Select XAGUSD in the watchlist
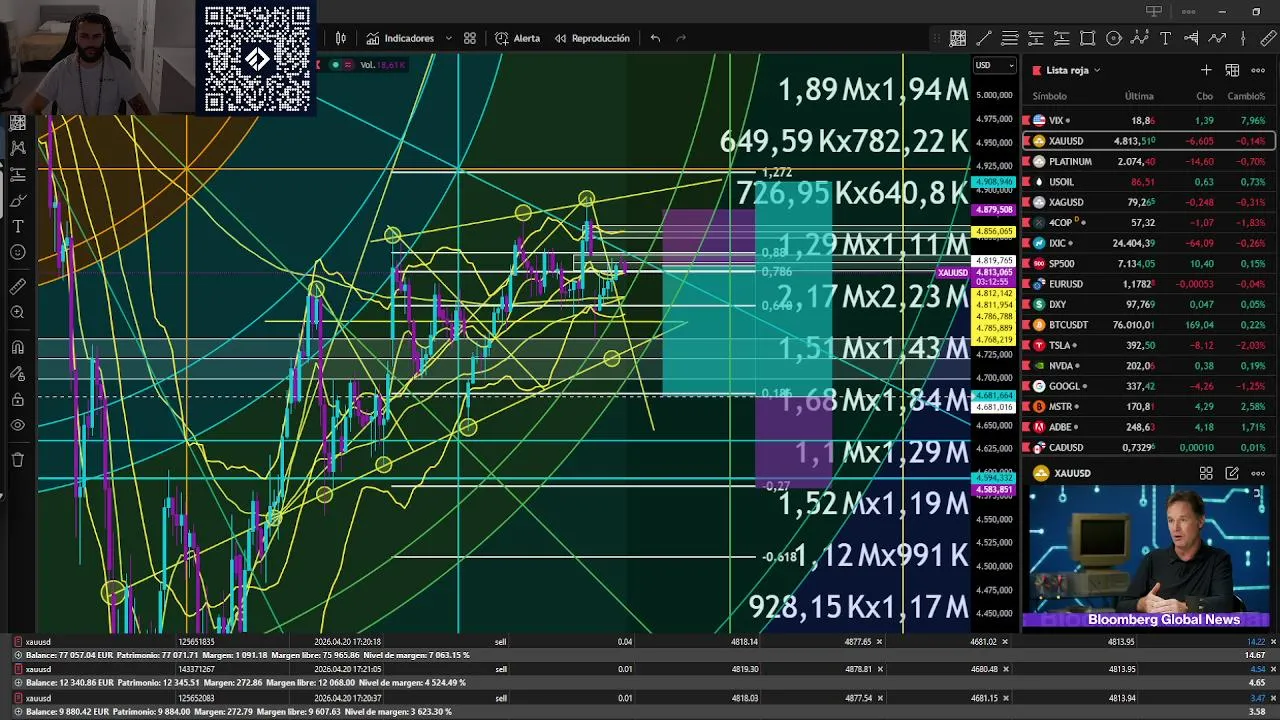The image size is (1280, 720). (1148, 202)
